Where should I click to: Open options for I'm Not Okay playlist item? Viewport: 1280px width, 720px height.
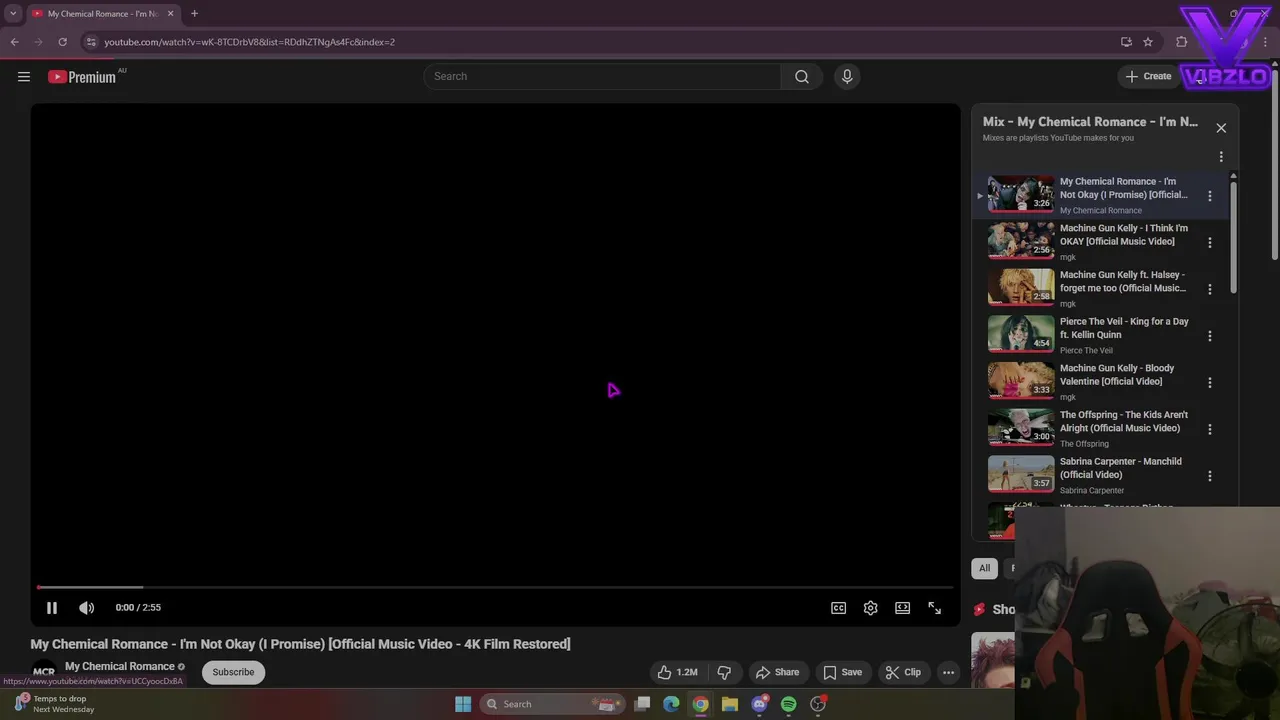point(1210,196)
